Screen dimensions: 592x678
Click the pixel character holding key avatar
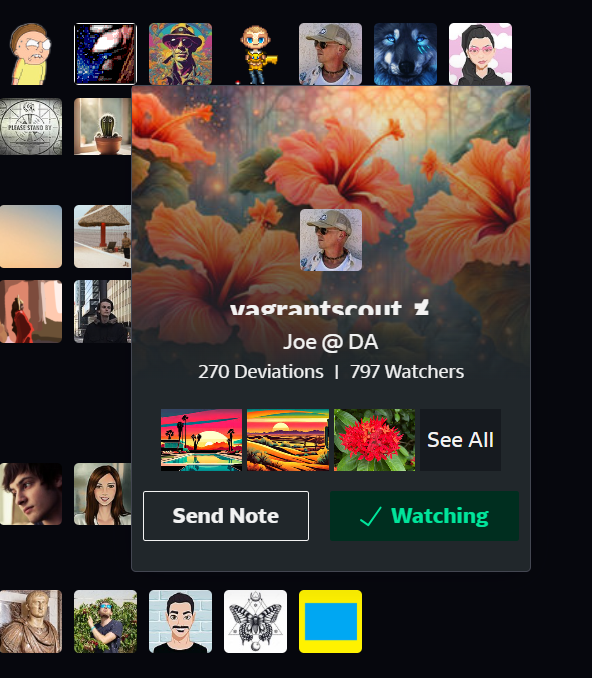coord(256,54)
